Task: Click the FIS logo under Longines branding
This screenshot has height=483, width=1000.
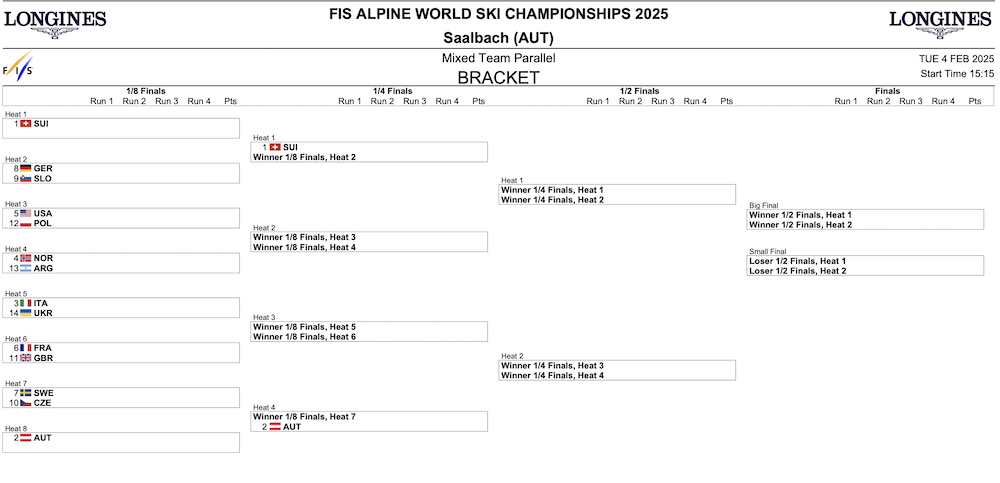Action: click(x=18, y=67)
